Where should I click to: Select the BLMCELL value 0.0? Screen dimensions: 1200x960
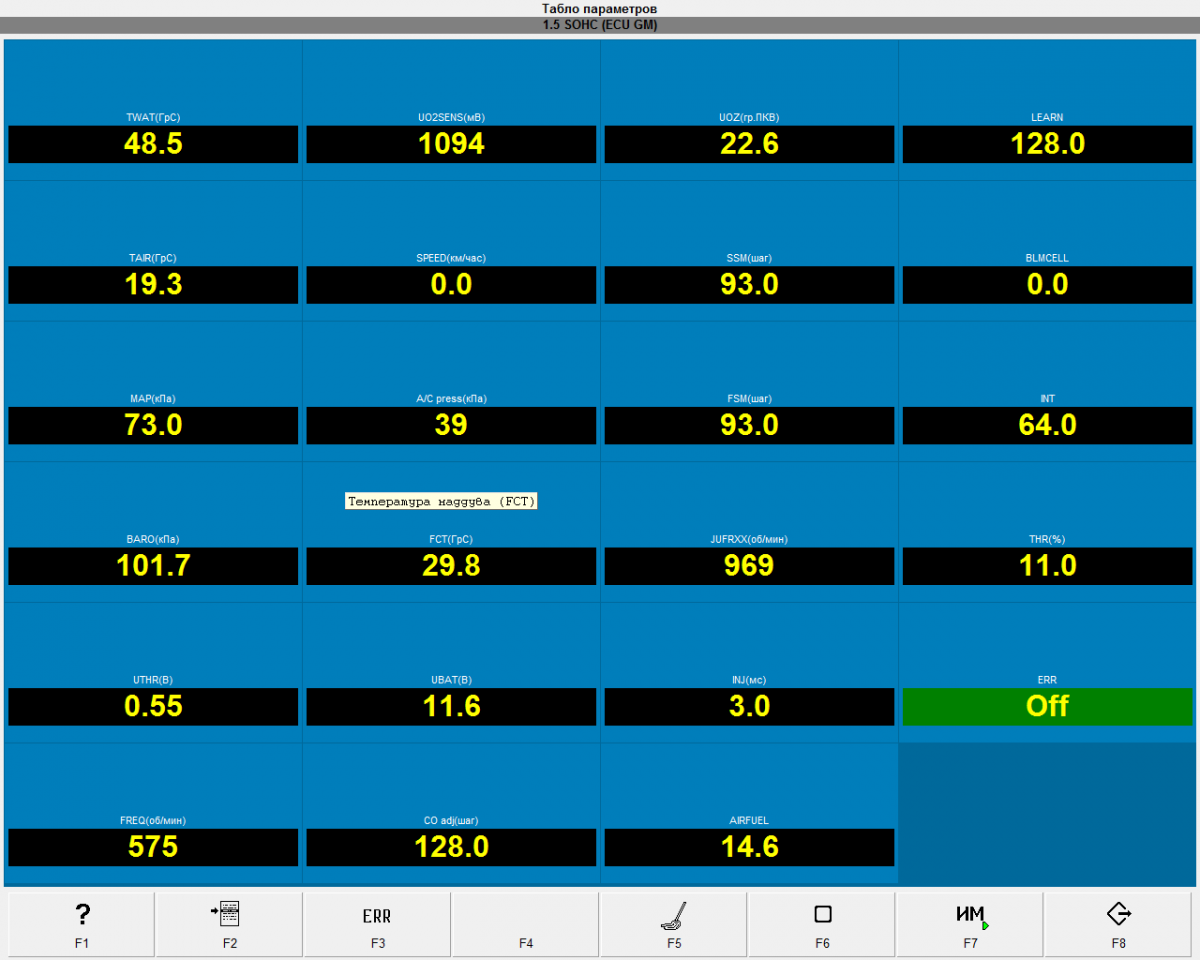pos(1047,285)
